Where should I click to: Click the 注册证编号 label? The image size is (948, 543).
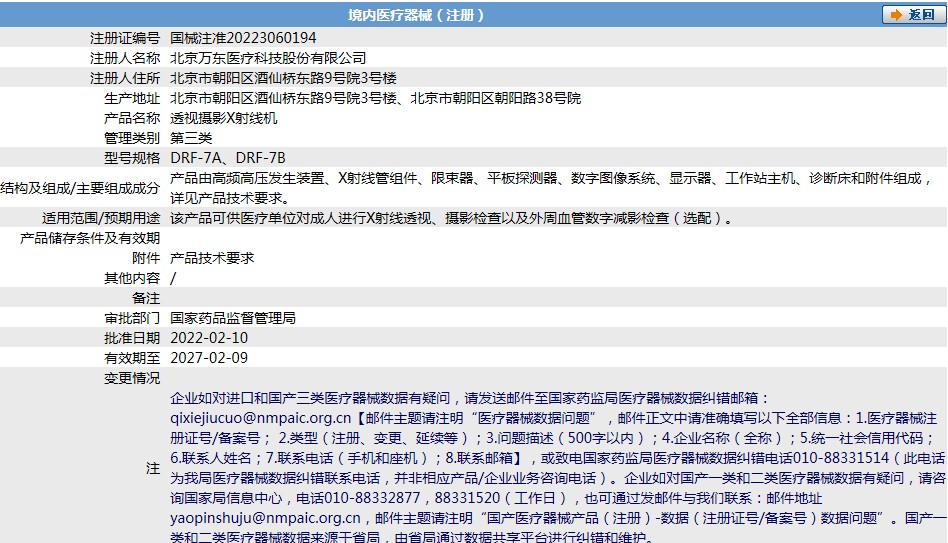[x=125, y=38]
